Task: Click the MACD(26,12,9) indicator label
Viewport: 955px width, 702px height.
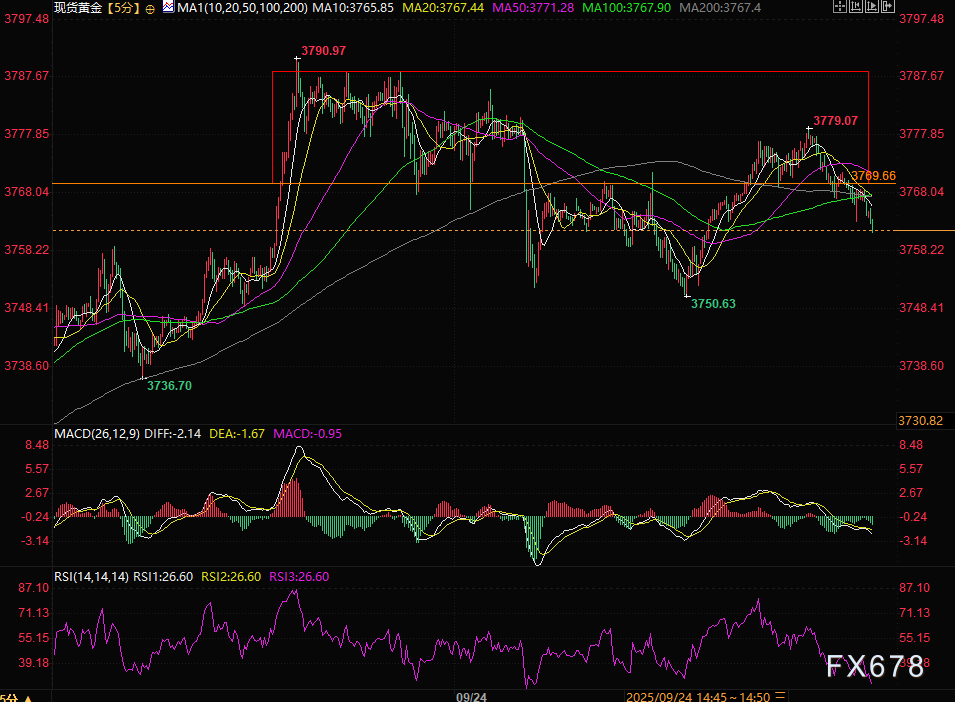Action: [x=99, y=433]
